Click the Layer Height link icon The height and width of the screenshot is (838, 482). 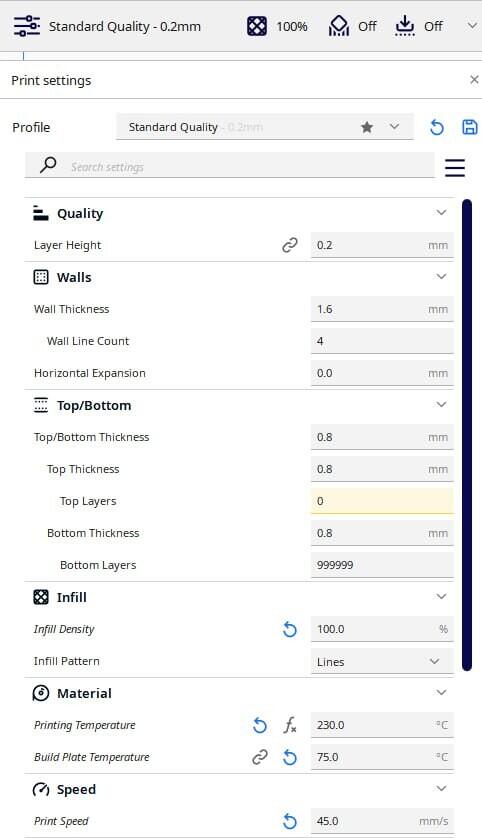[x=290, y=245]
